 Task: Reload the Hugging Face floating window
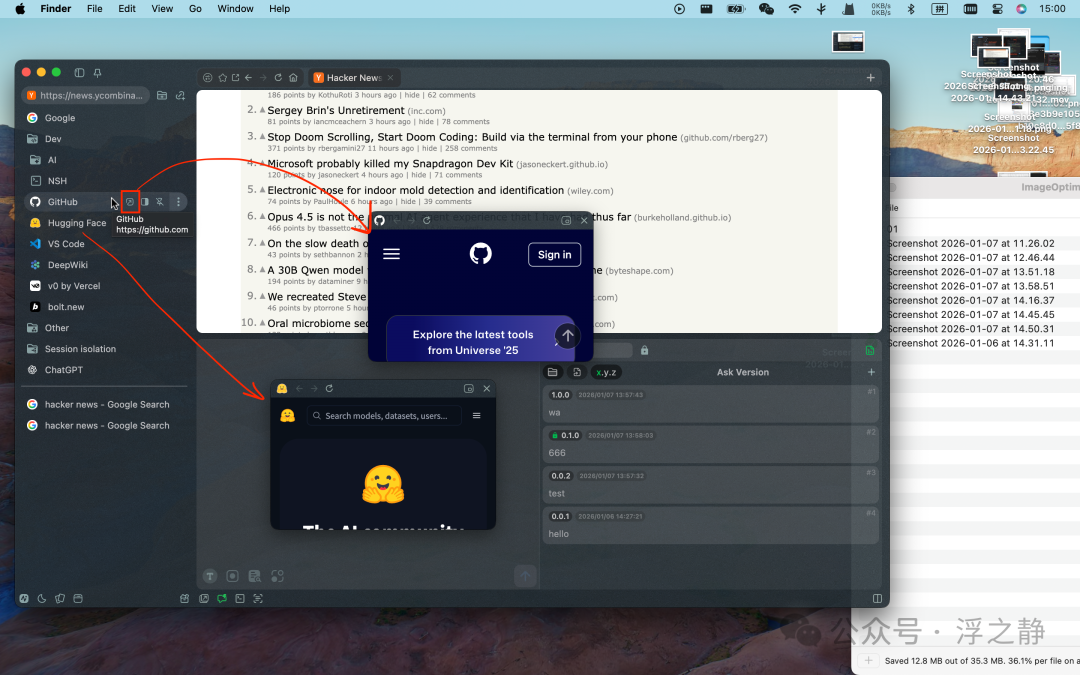(x=329, y=388)
